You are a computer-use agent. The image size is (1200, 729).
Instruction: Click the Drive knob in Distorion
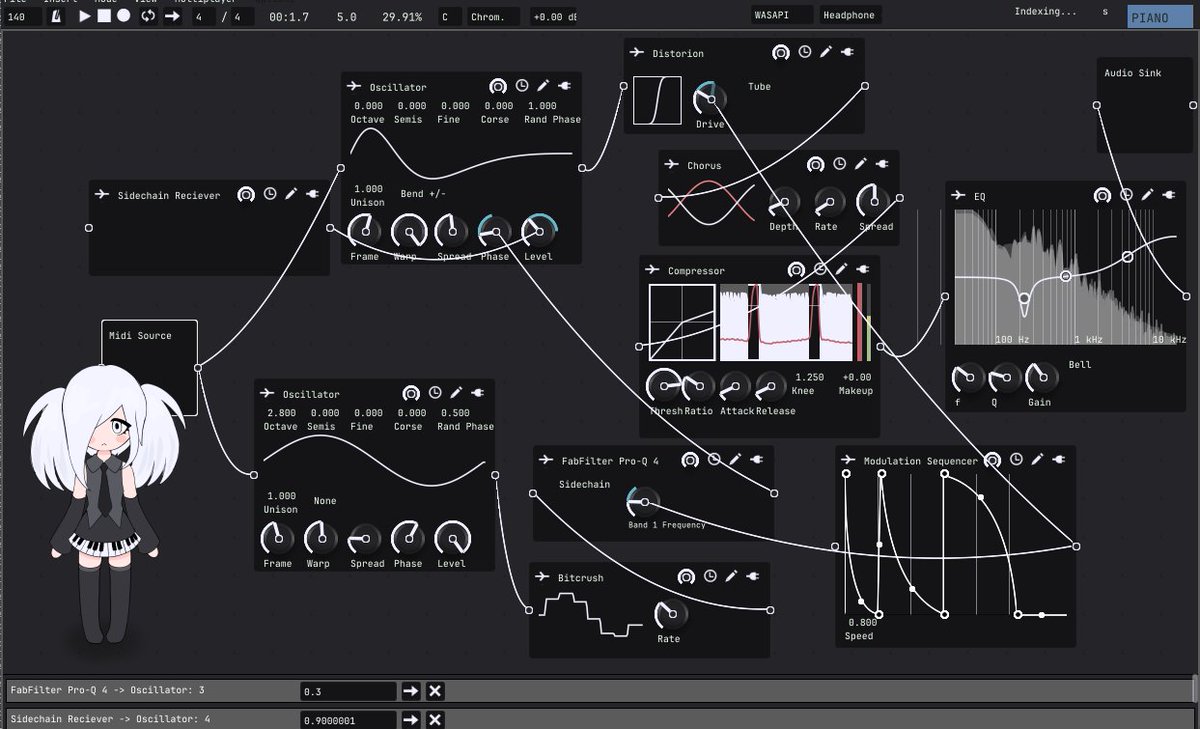(709, 99)
